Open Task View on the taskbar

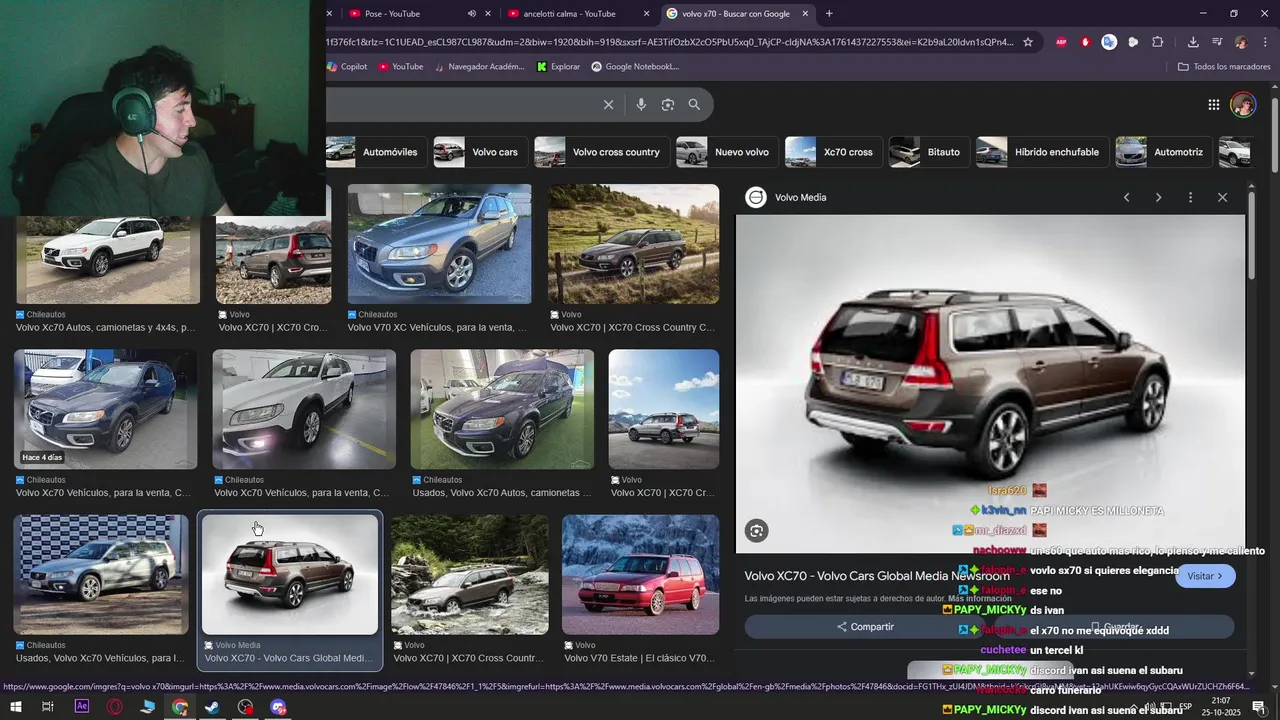click(x=47, y=707)
